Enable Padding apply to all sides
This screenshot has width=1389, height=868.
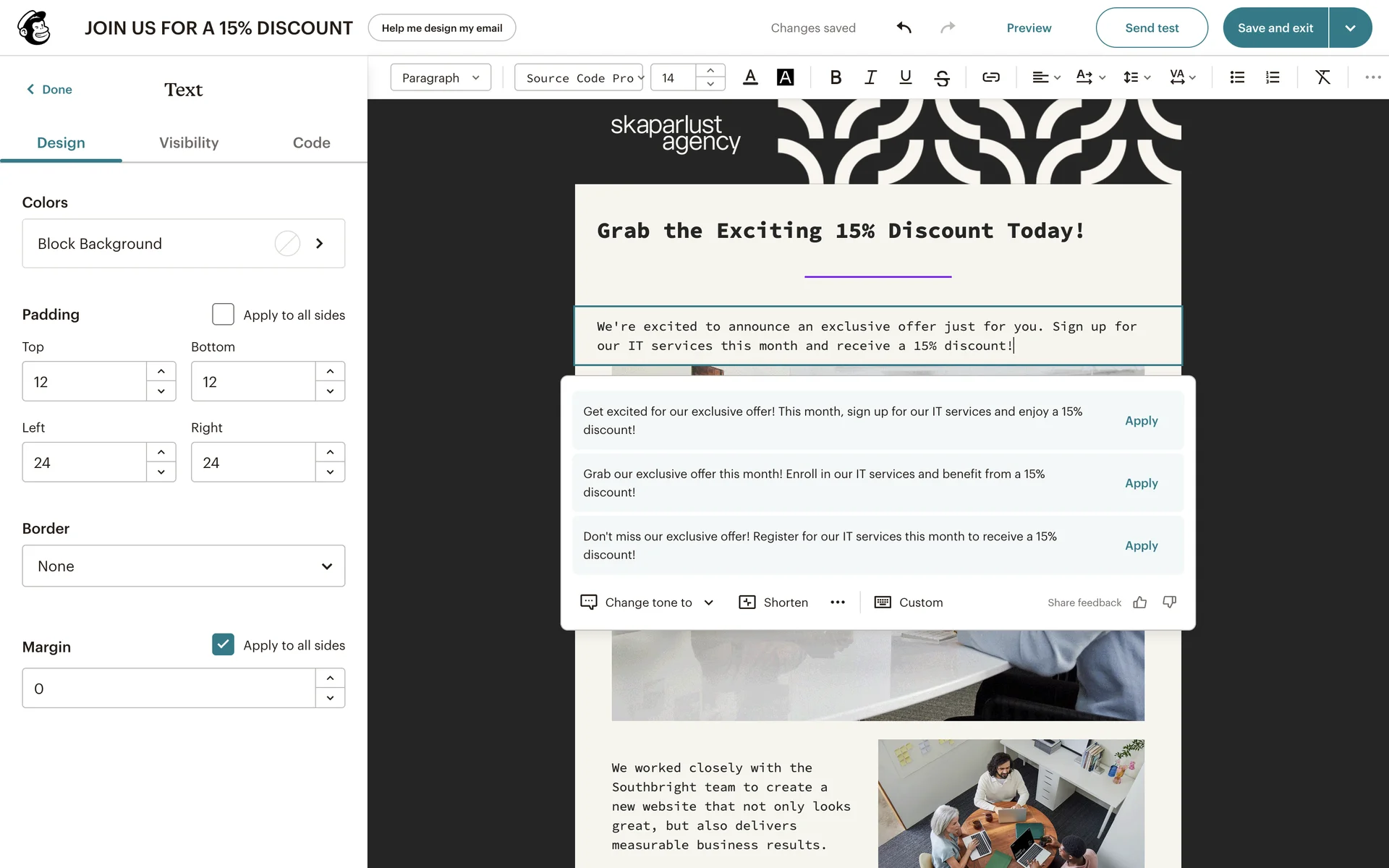[x=223, y=315]
